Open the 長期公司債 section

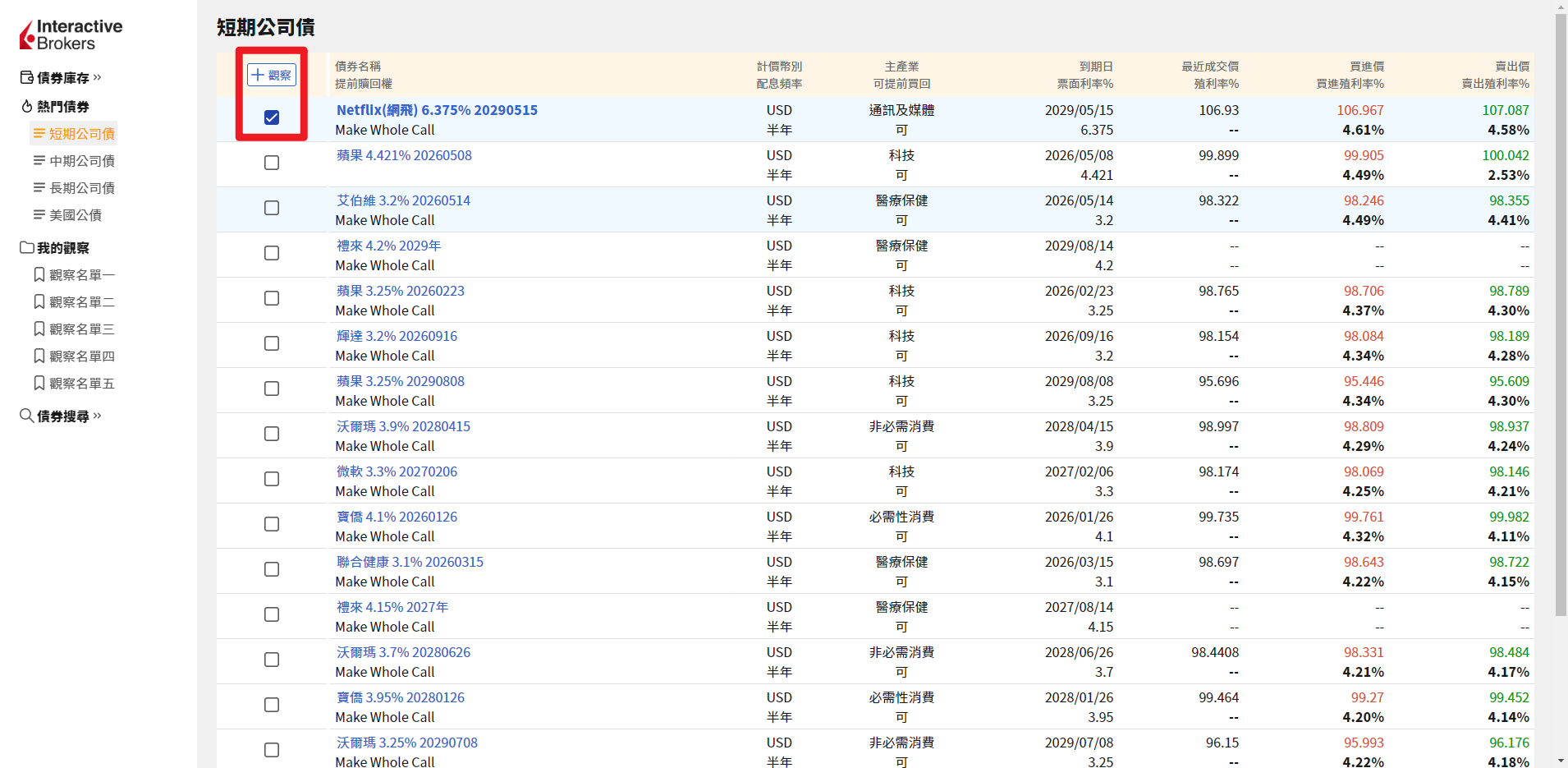tap(74, 187)
